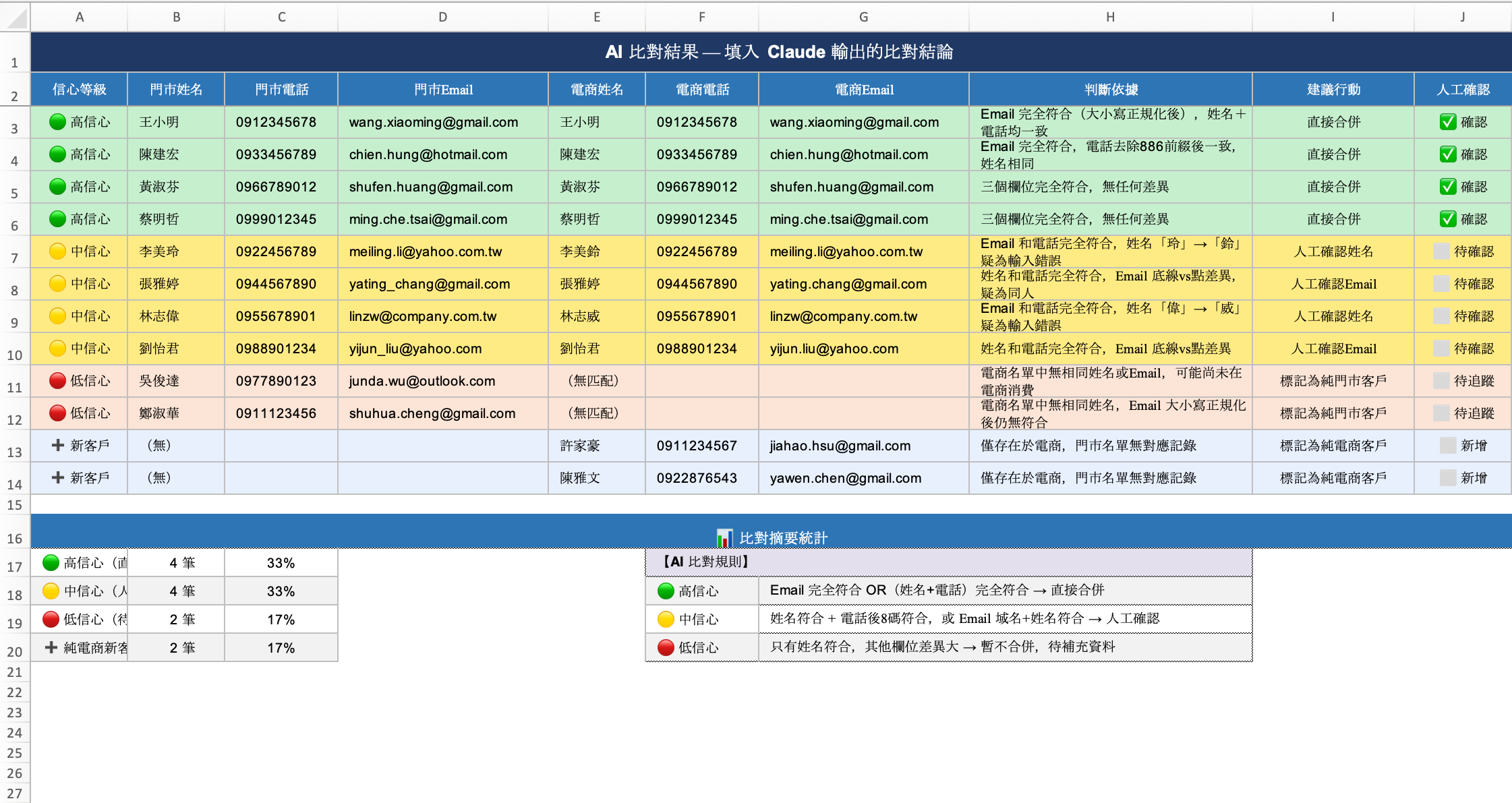Check 待追蹤 box in 吳俊達 row
The height and width of the screenshot is (803, 1512).
tap(1441, 381)
